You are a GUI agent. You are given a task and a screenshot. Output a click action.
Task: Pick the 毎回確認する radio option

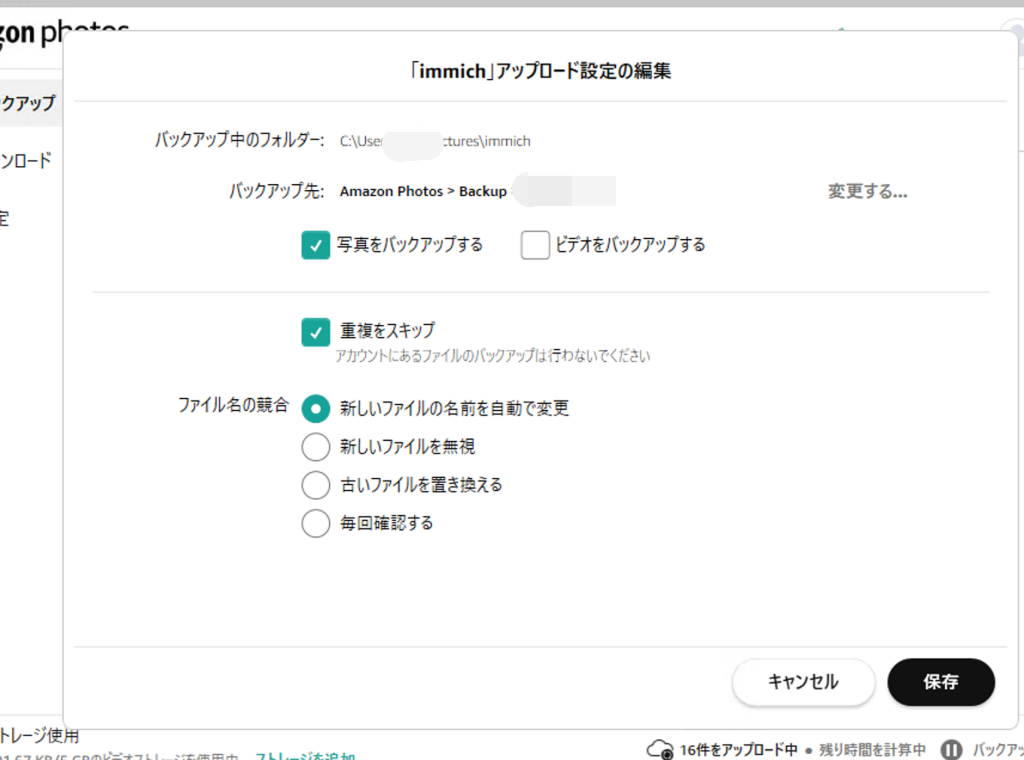point(316,523)
